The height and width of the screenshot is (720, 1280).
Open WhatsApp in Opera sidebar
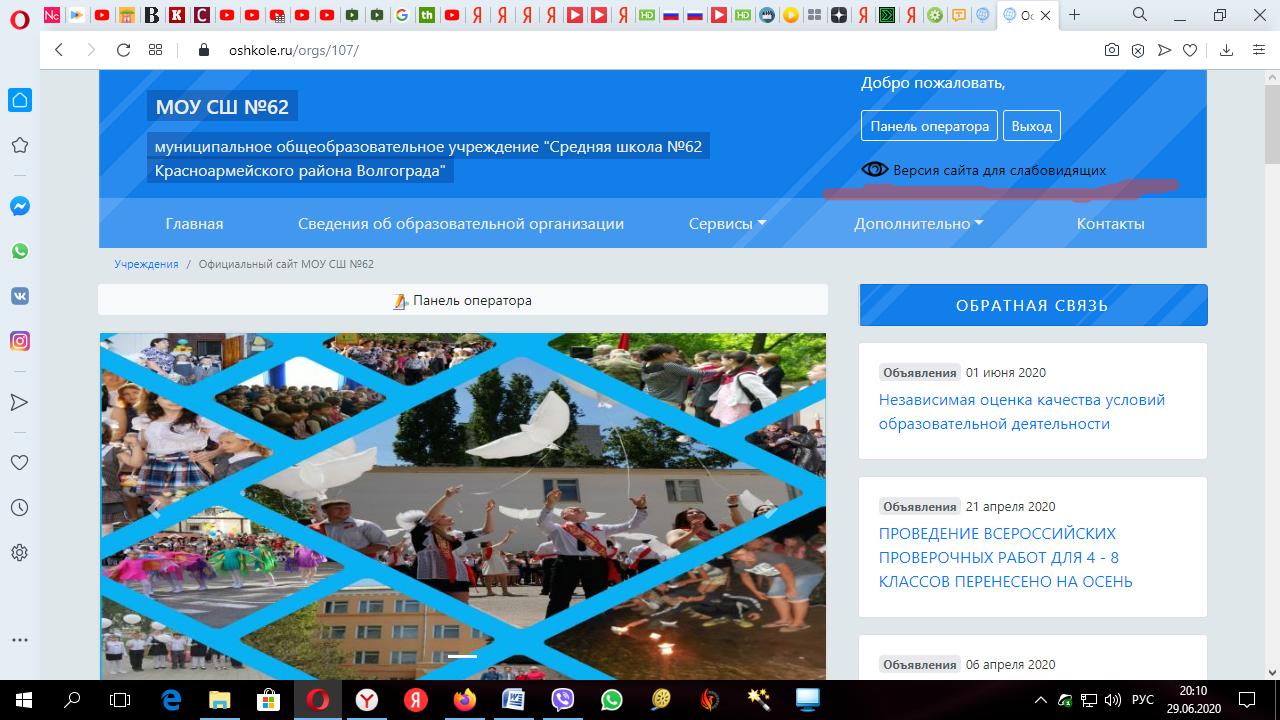click(19, 251)
